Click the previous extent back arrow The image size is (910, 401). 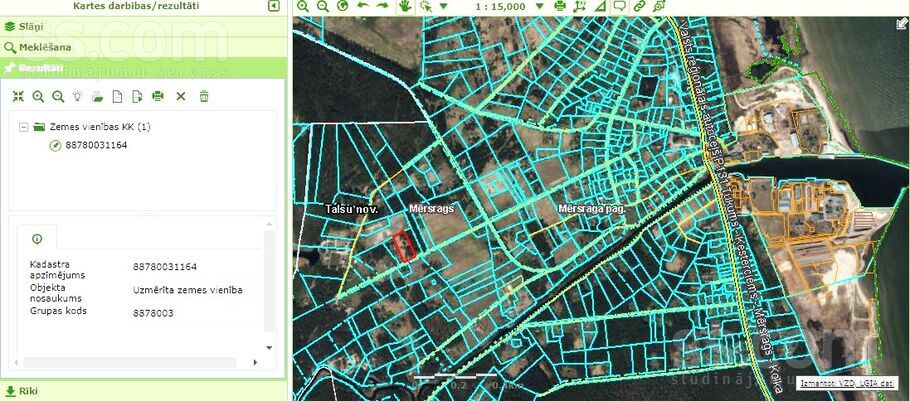[x=362, y=6]
